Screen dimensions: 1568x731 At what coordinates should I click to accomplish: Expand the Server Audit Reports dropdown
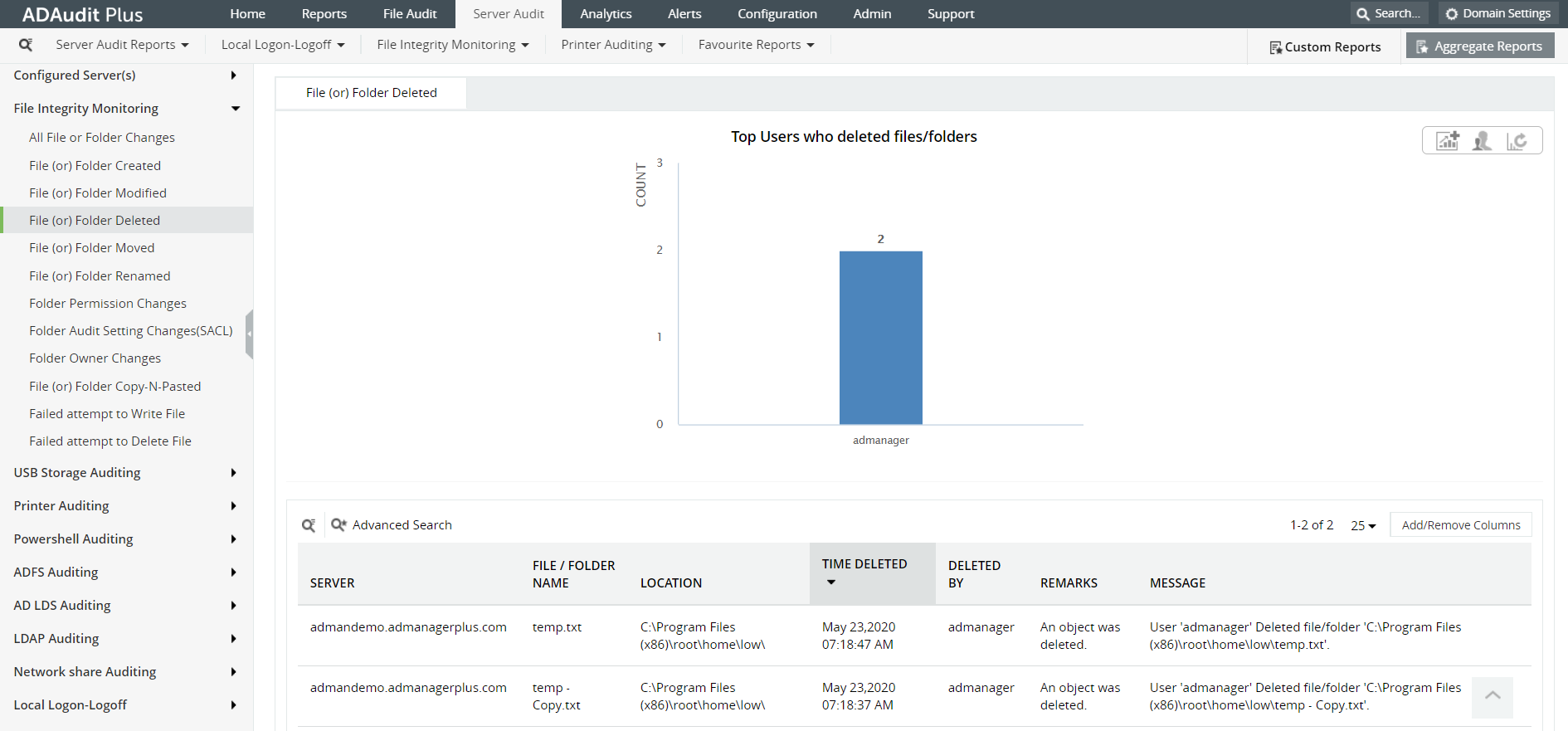pyautogui.click(x=122, y=45)
